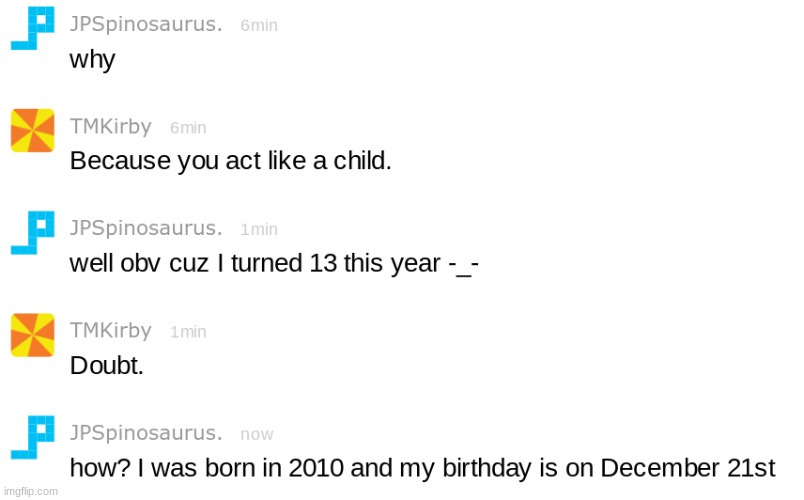The width and height of the screenshot is (804, 500).
Task: Click "Because you act like a child." message
Action: click(230, 162)
